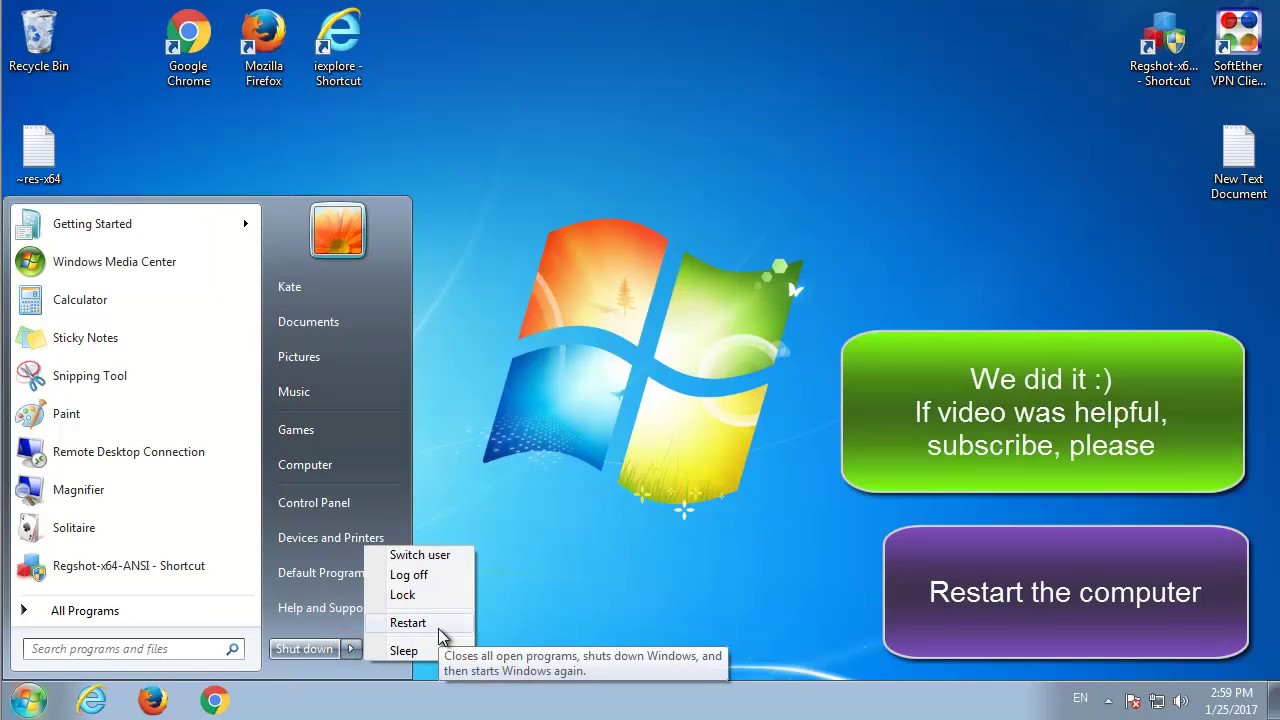
Task: Select the ~res-x64 file on desktop
Action: pos(39,155)
